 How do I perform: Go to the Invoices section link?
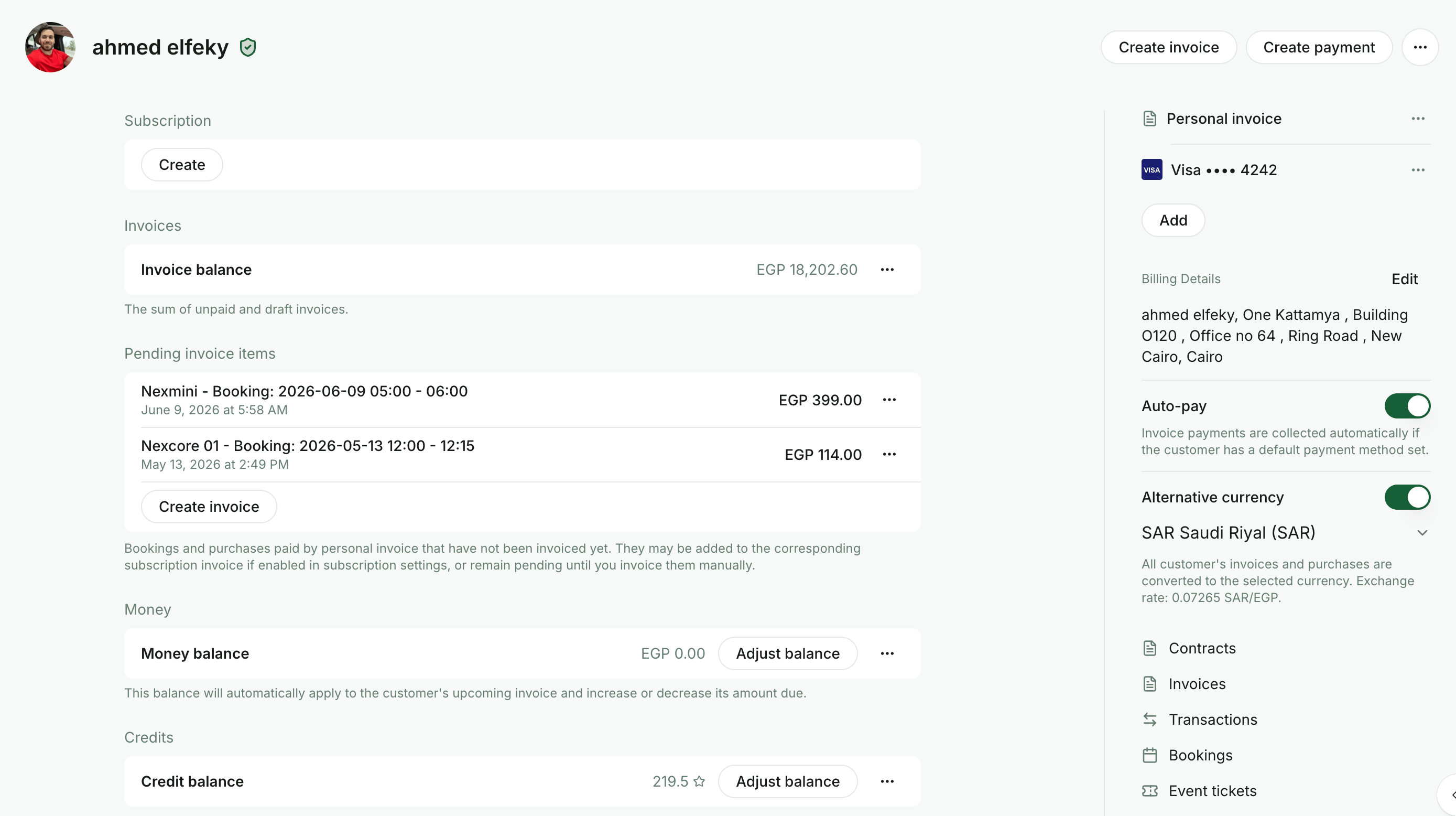click(1197, 684)
